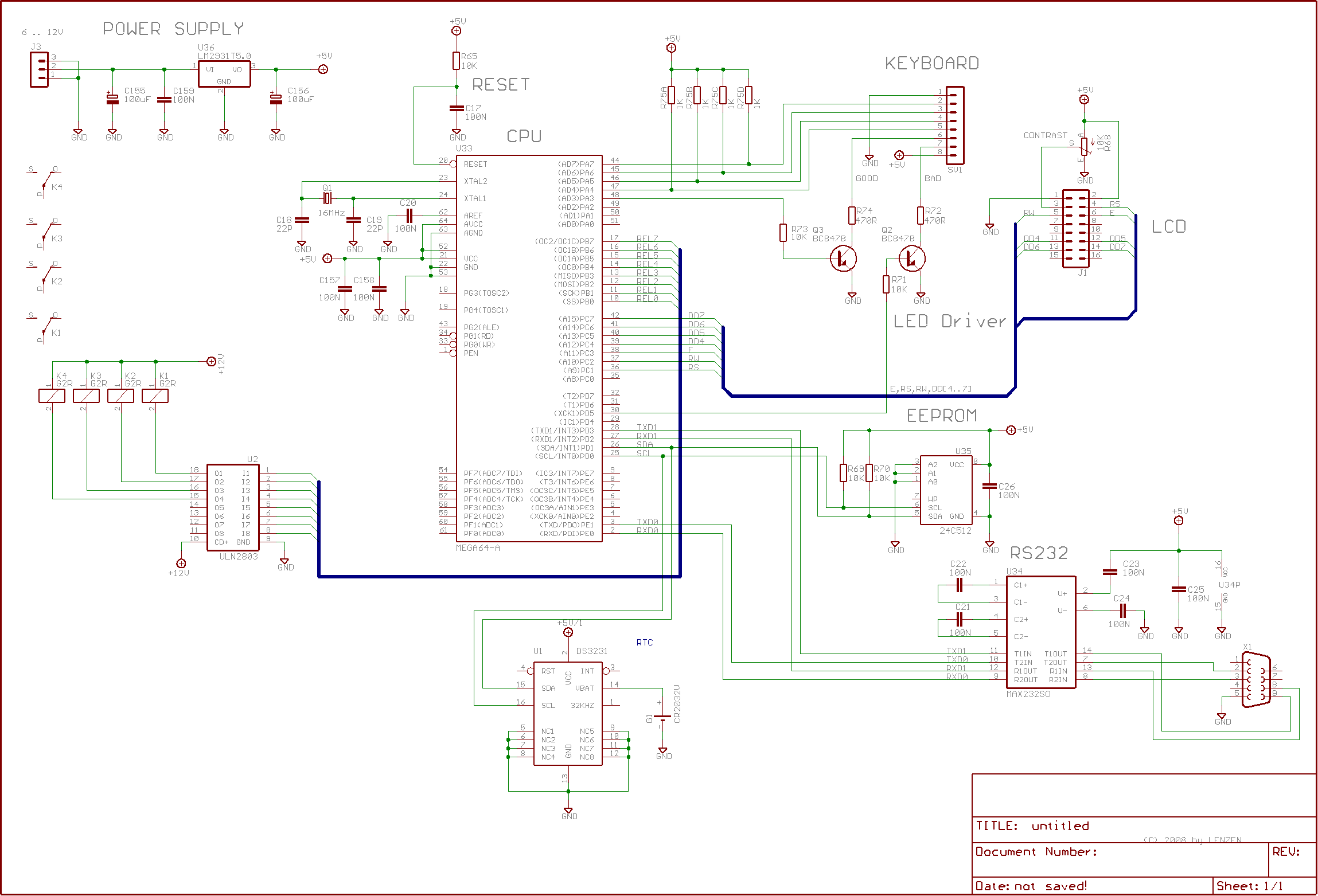Click the U34 MAX232SO chip block
1318x896 pixels.
(x=1041, y=632)
